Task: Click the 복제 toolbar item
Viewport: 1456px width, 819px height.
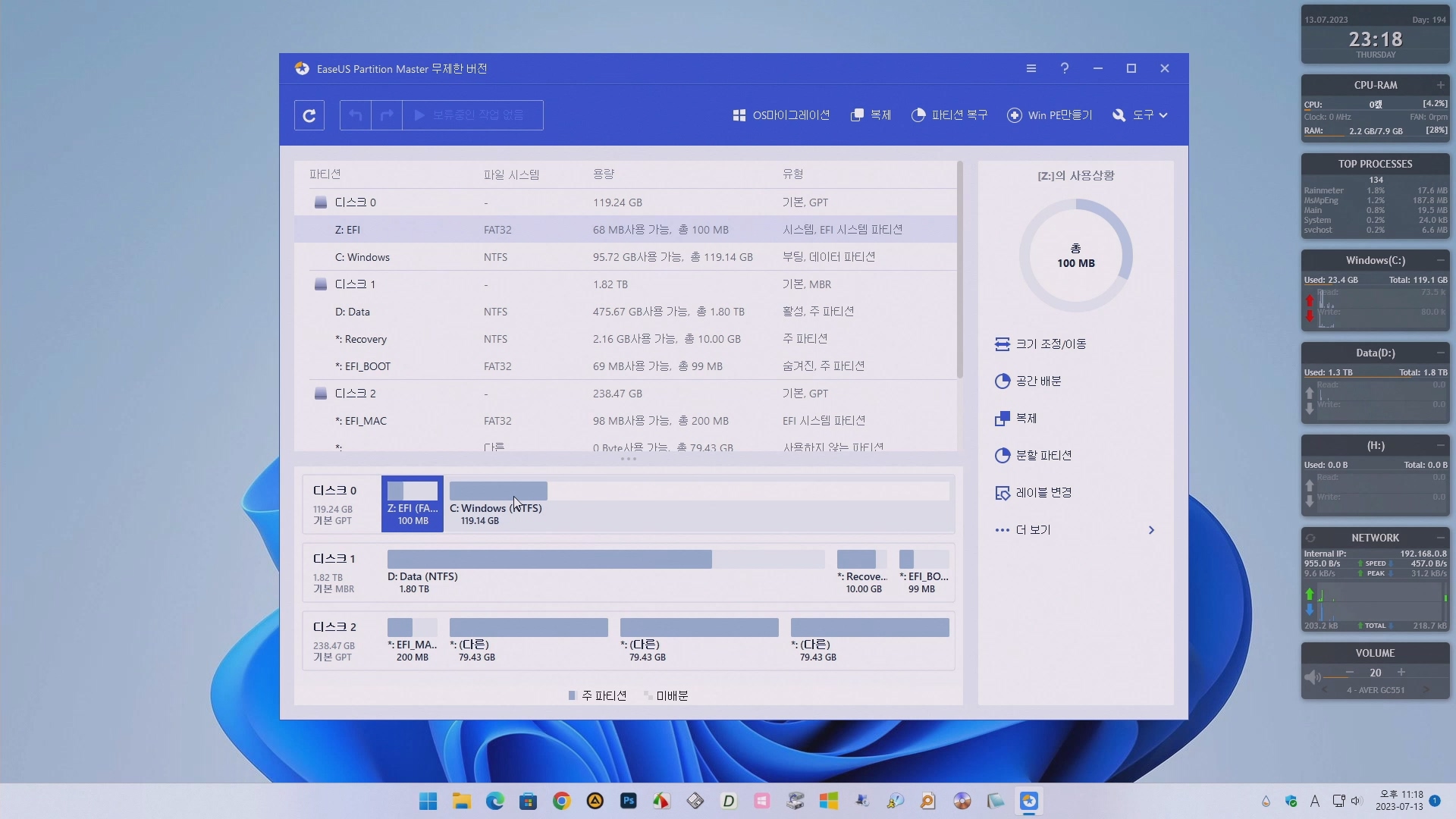Action: (x=871, y=115)
